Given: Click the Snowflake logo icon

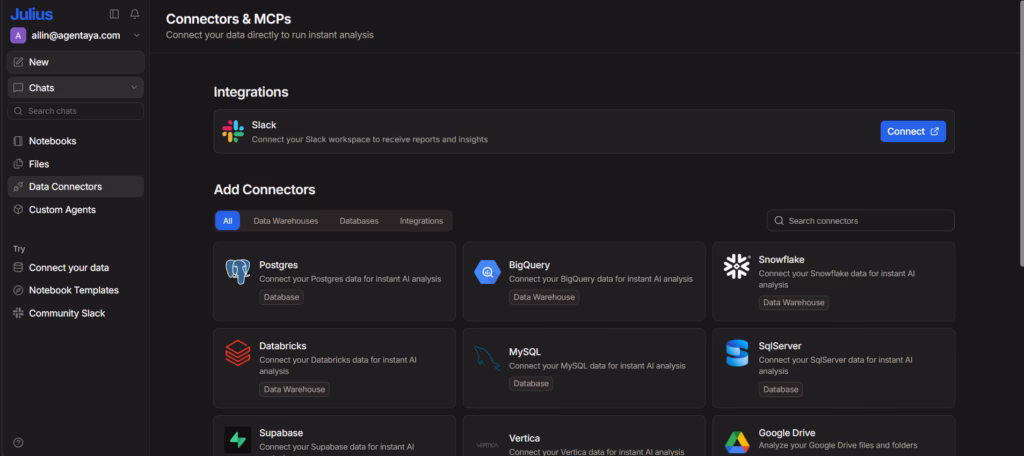Looking at the screenshot, I should pyautogui.click(x=737, y=267).
